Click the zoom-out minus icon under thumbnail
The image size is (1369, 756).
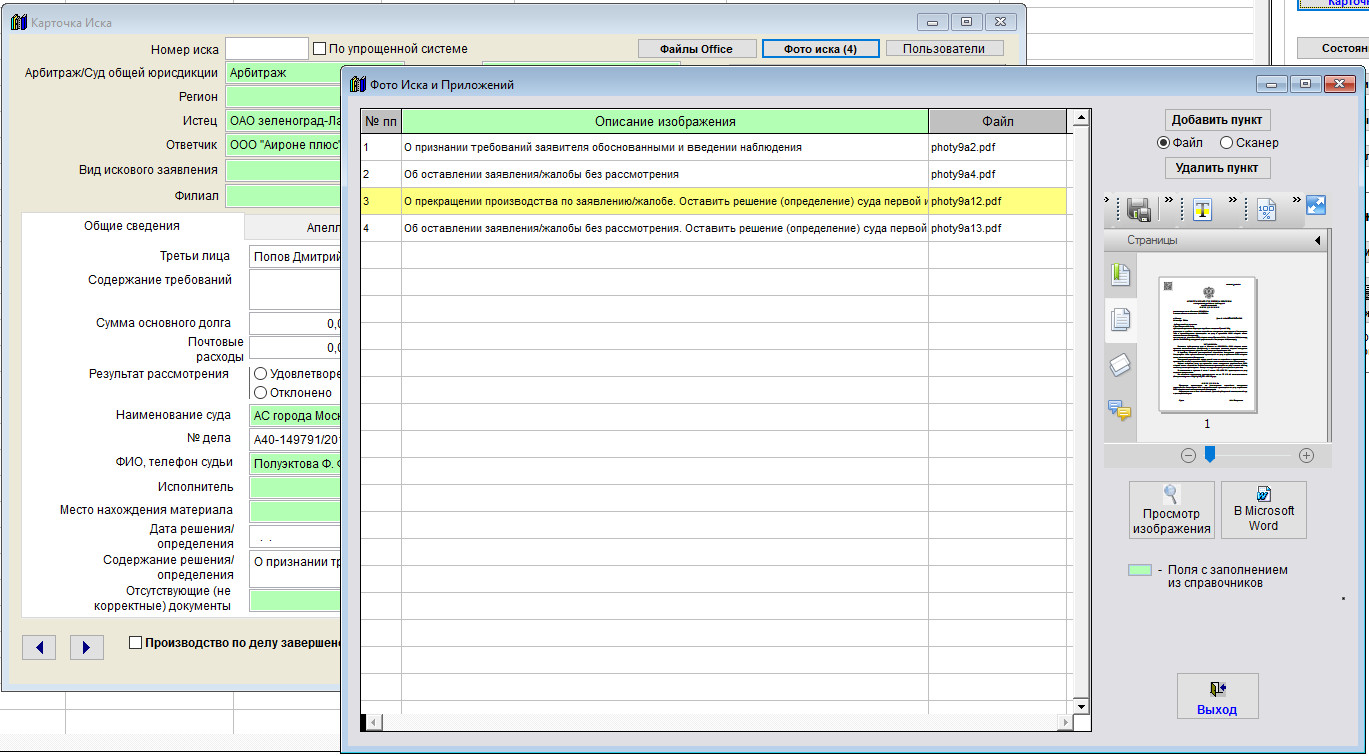coord(1188,455)
